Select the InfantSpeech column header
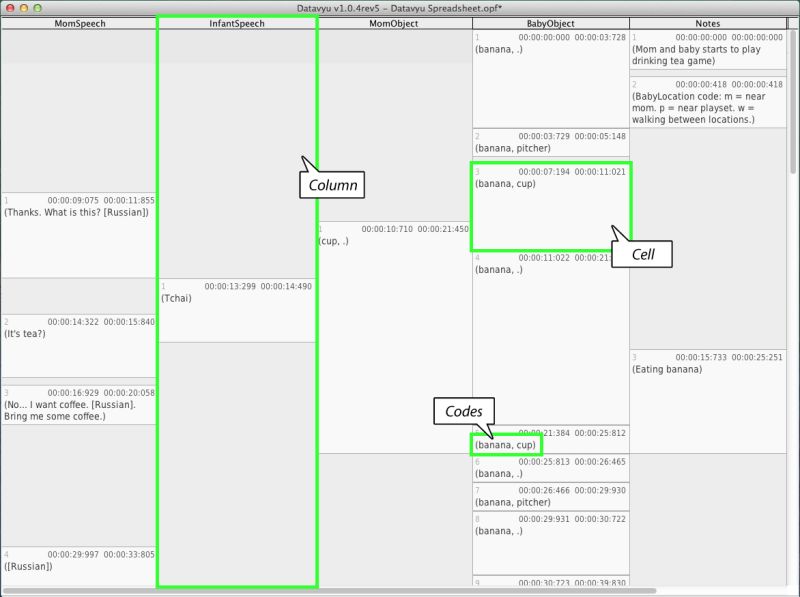Screen dimensions: 800x597 pos(236,21)
